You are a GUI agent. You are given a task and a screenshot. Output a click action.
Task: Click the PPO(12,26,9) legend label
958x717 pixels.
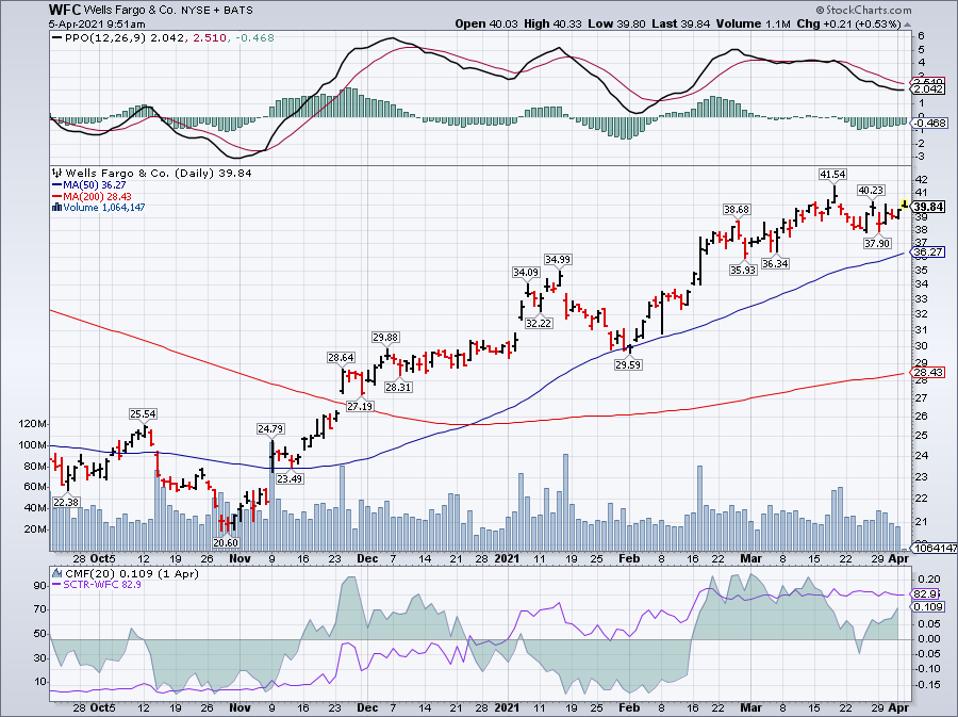coord(106,38)
